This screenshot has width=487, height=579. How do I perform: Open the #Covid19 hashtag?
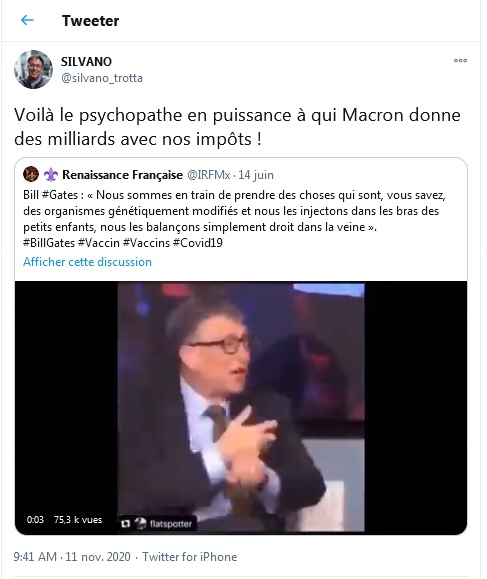198,243
